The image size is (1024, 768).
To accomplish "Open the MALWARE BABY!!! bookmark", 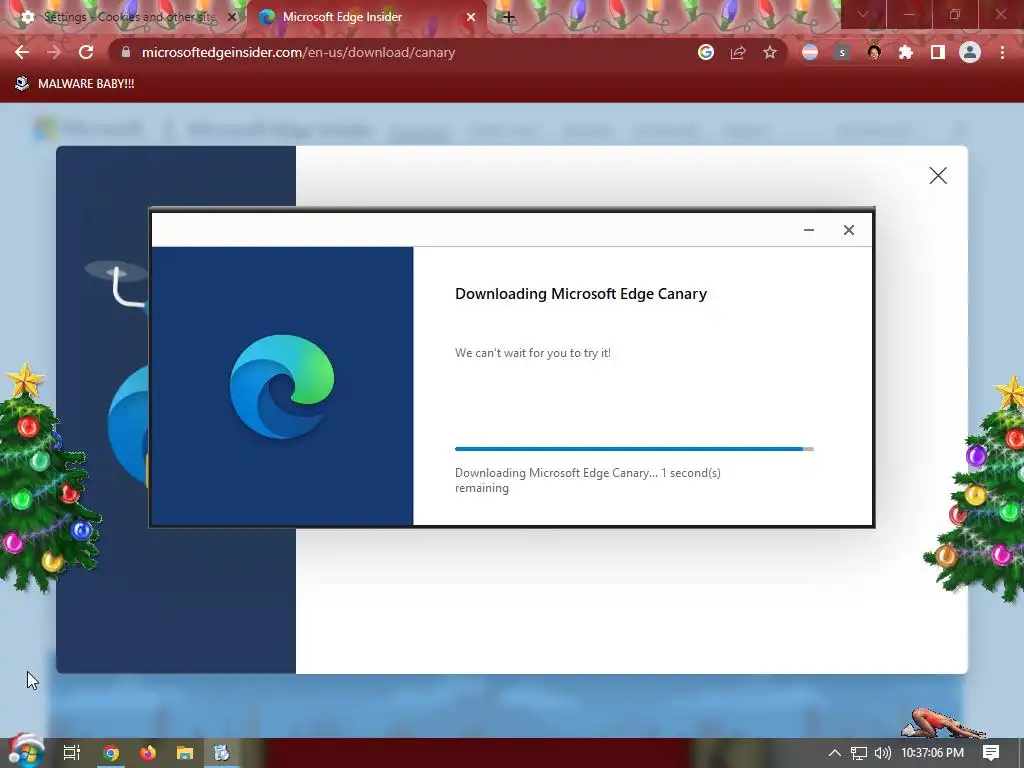I will tap(74, 84).
